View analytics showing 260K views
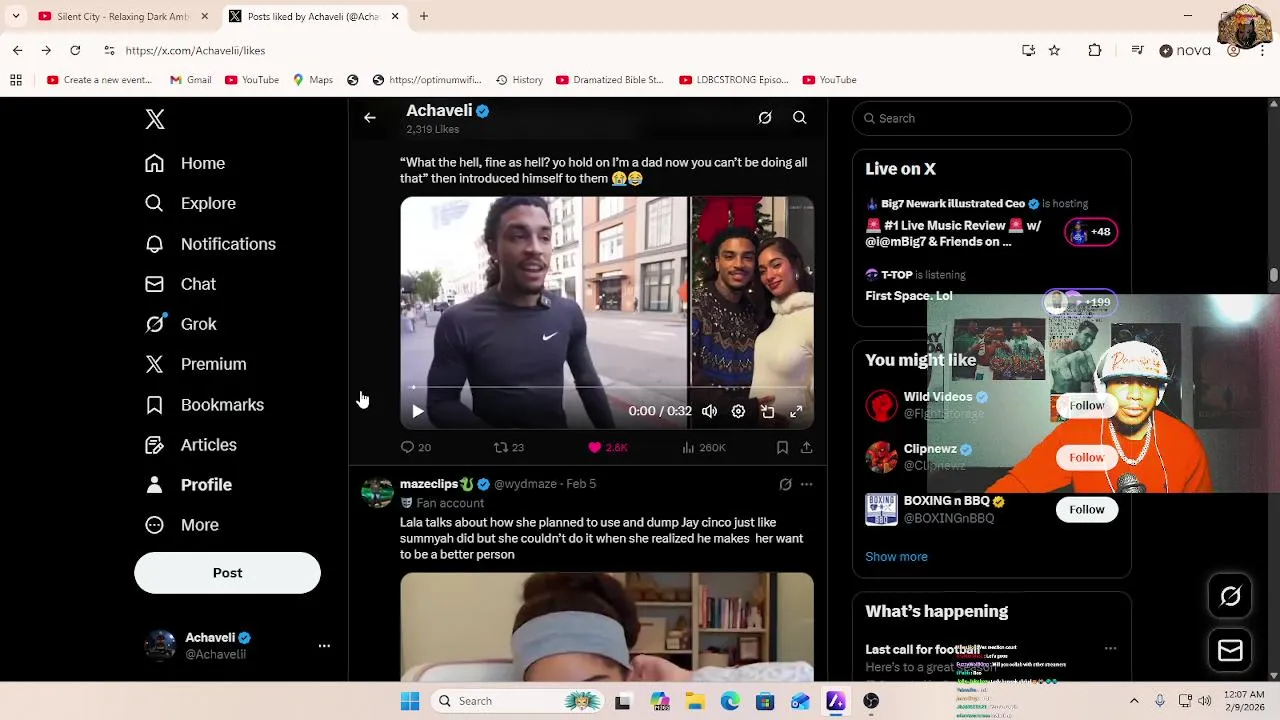 click(704, 447)
